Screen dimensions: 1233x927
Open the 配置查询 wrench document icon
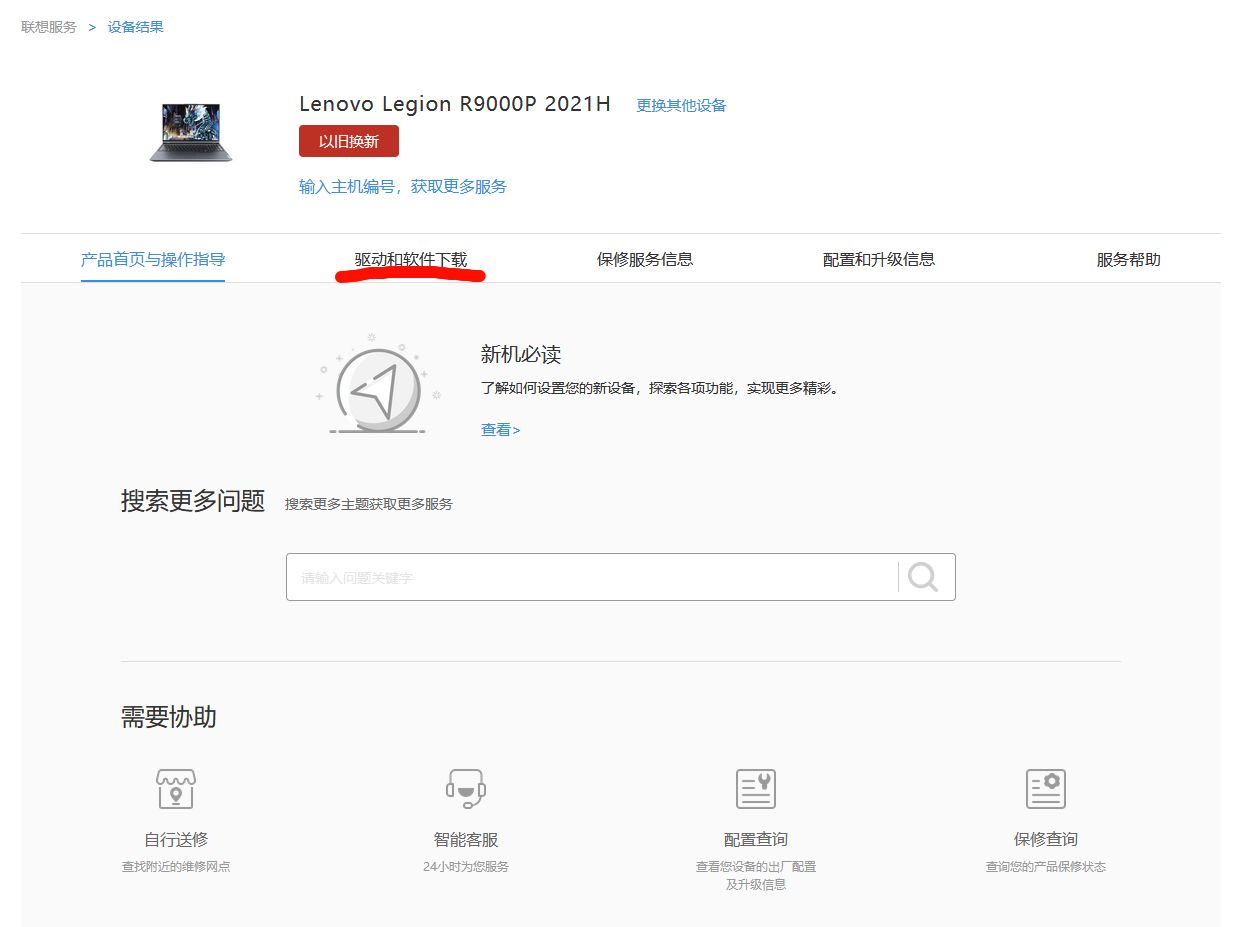[756, 789]
